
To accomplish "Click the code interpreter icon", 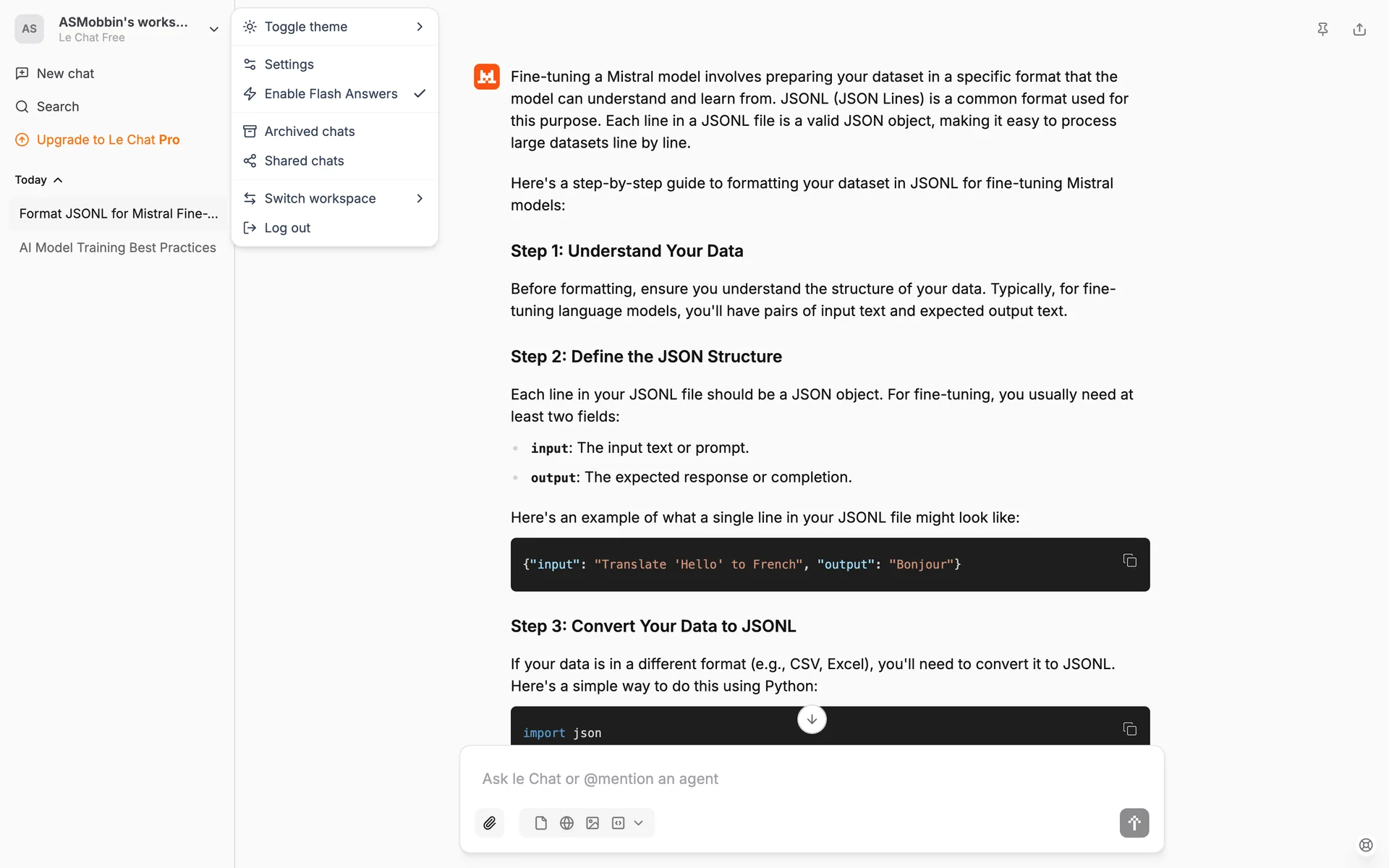I will (x=618, y=823).
